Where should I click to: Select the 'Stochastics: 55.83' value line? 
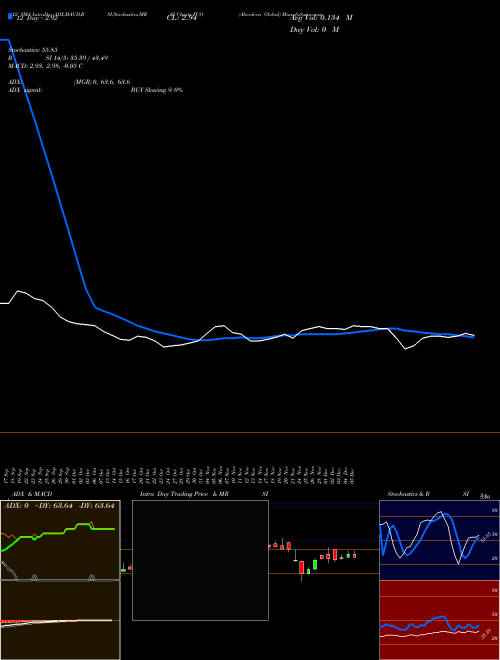click(x=32, y=50)
